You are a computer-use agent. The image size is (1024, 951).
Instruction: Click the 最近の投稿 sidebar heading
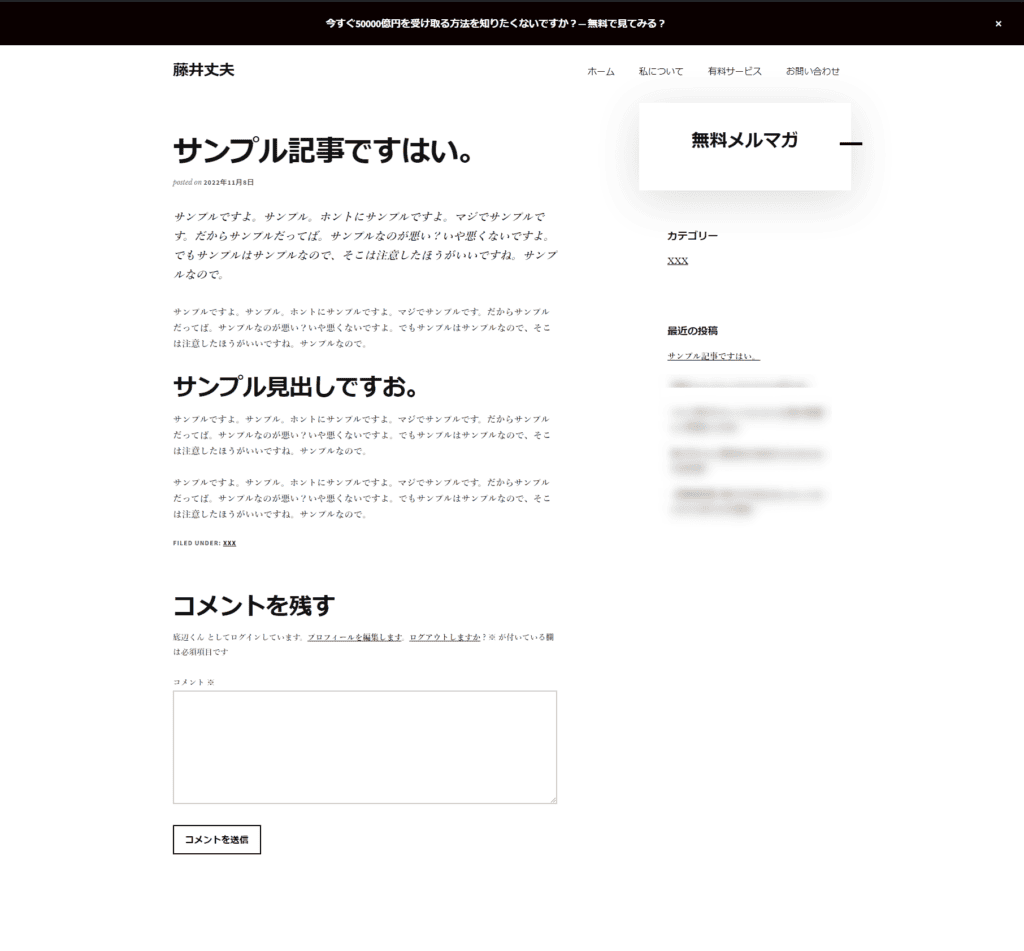(692, 330)
